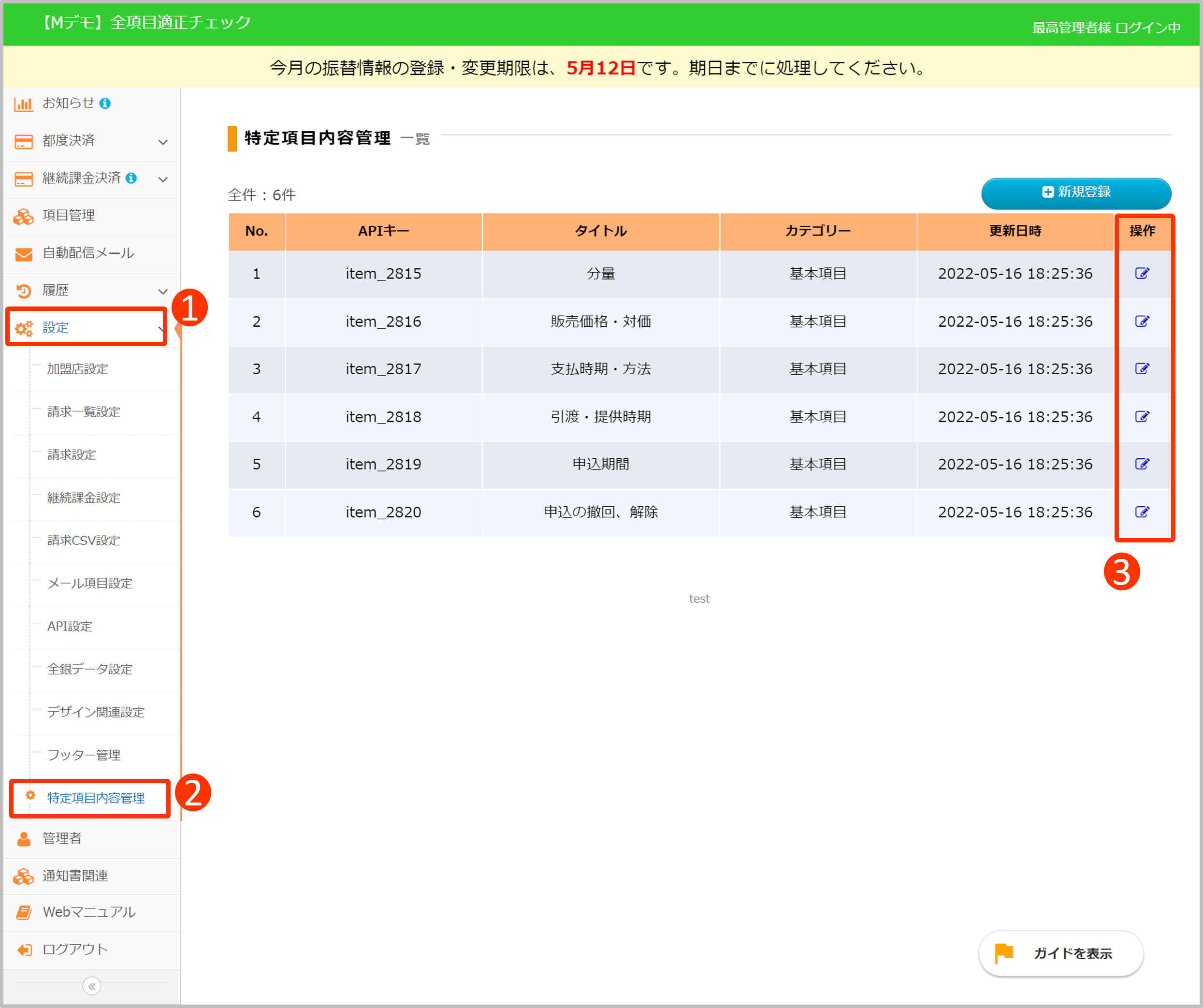
Task: Click the 新規登録 button
Action: click(x=1076, y=192)
